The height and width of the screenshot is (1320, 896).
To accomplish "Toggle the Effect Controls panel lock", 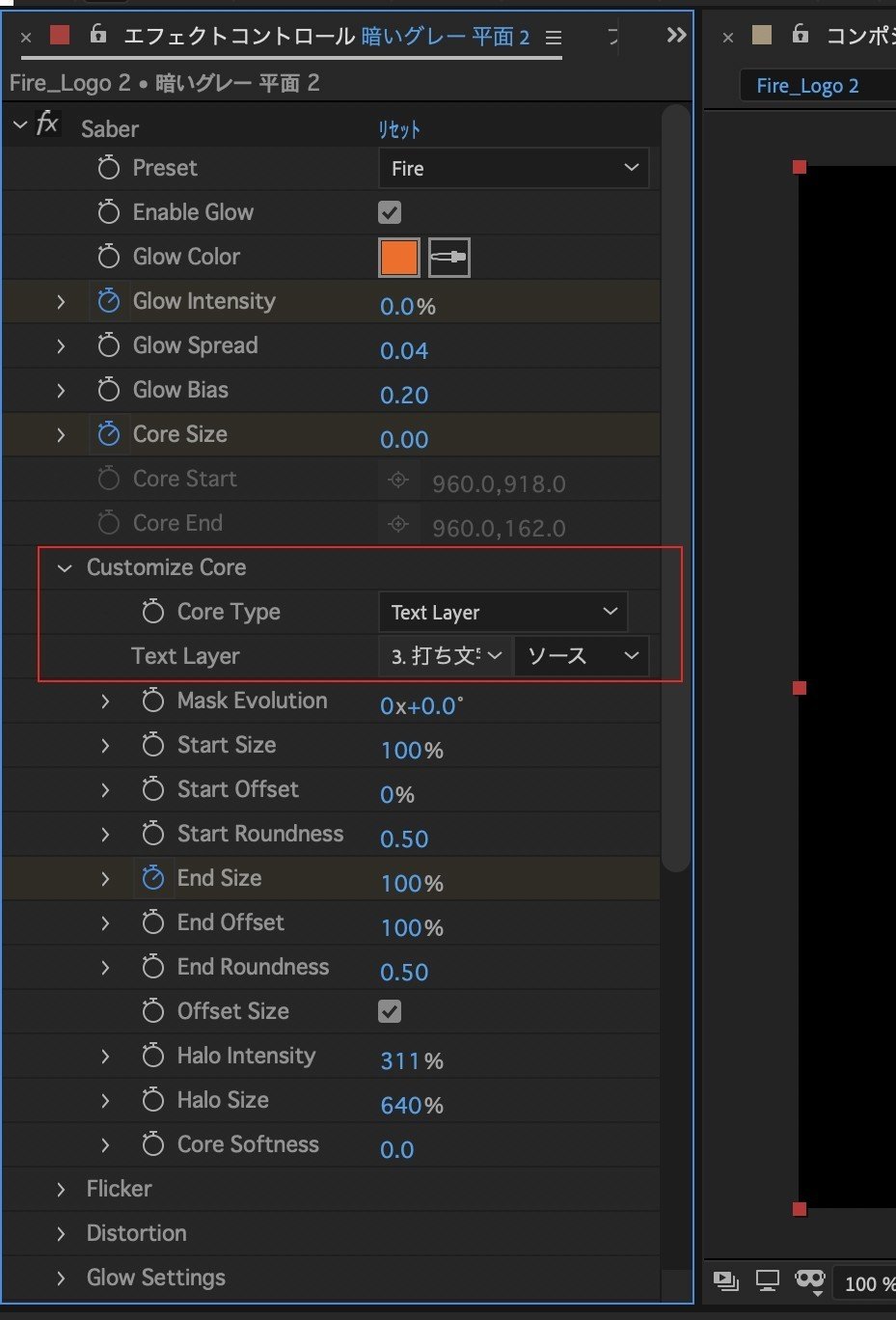I will coord(97,36).
